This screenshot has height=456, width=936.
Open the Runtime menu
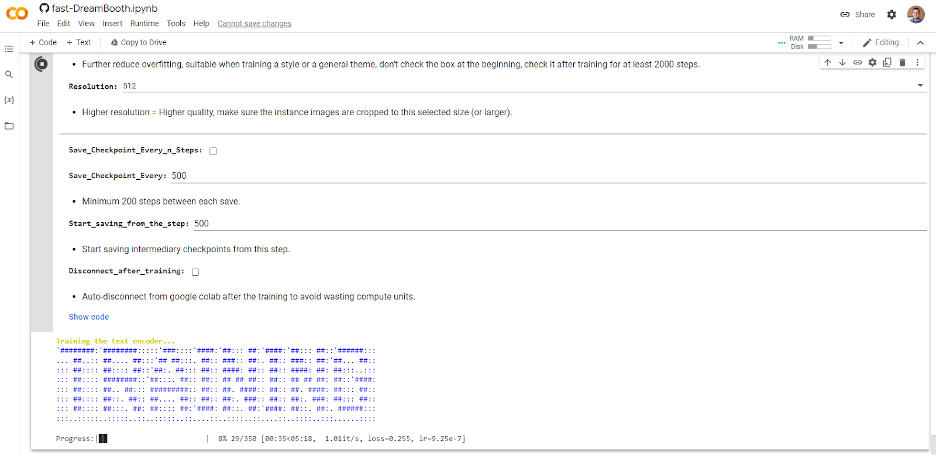click(144, 23)
